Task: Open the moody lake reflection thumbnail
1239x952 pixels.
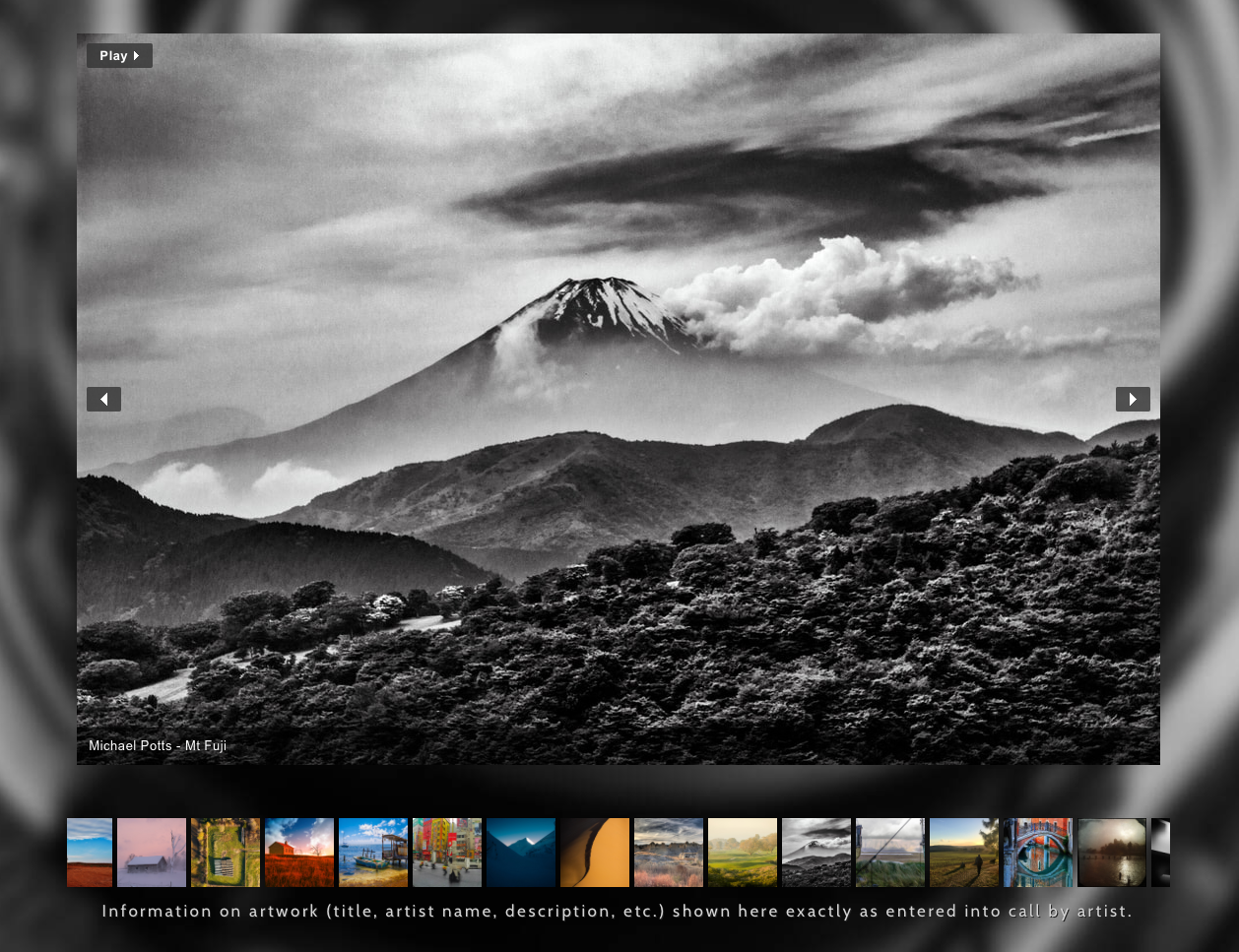Action: click(x=1111, y=852)
